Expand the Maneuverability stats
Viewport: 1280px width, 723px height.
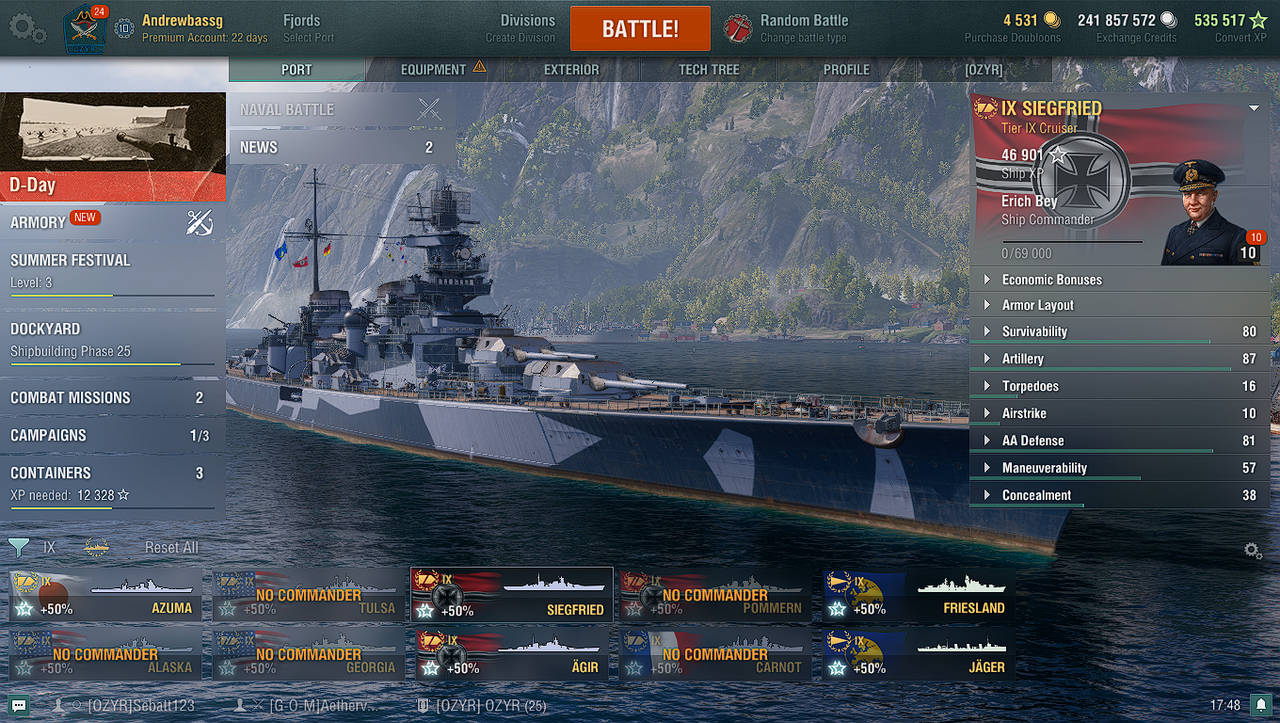pos(1120,468)
